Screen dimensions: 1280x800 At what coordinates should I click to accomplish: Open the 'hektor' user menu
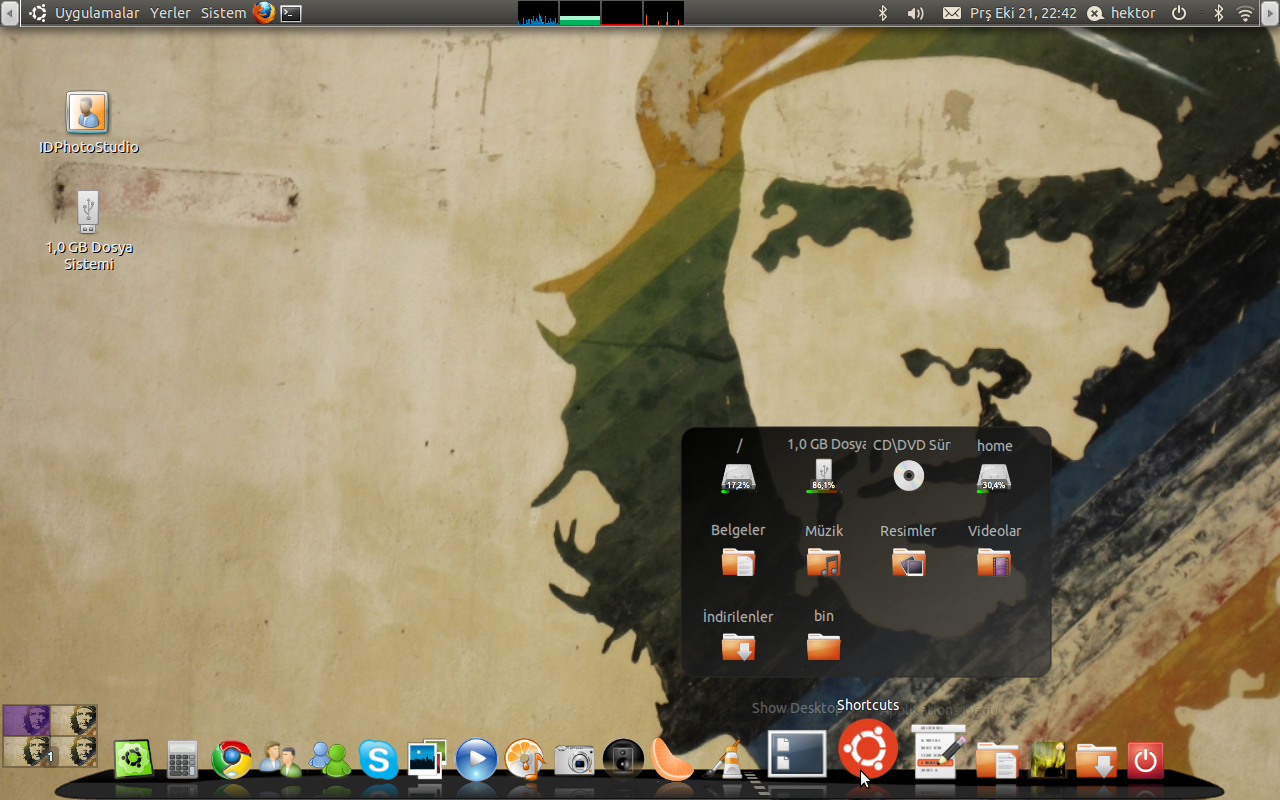coord(1122,13)
